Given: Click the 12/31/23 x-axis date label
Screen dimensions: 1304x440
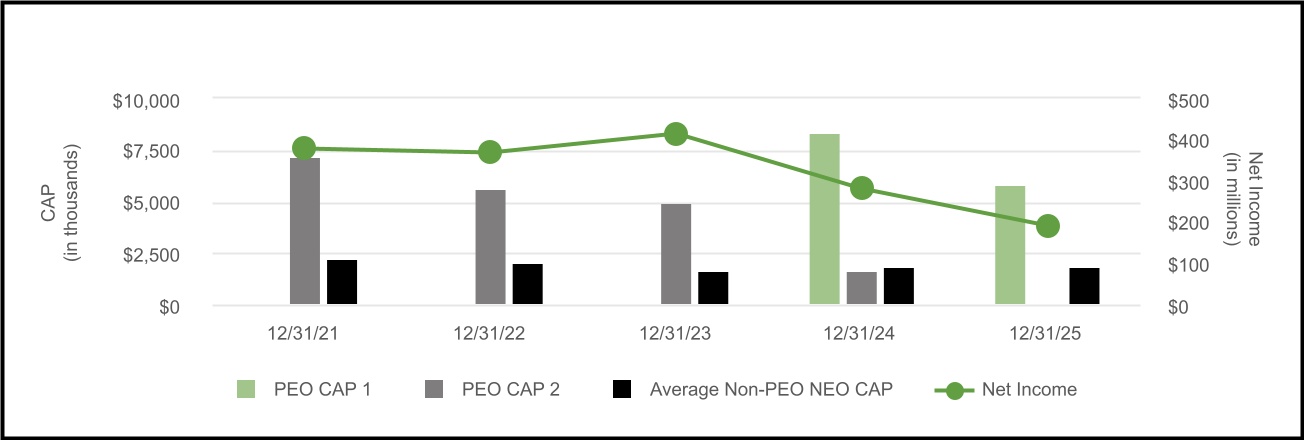Looking at the screenshot, I should point(676,331).
